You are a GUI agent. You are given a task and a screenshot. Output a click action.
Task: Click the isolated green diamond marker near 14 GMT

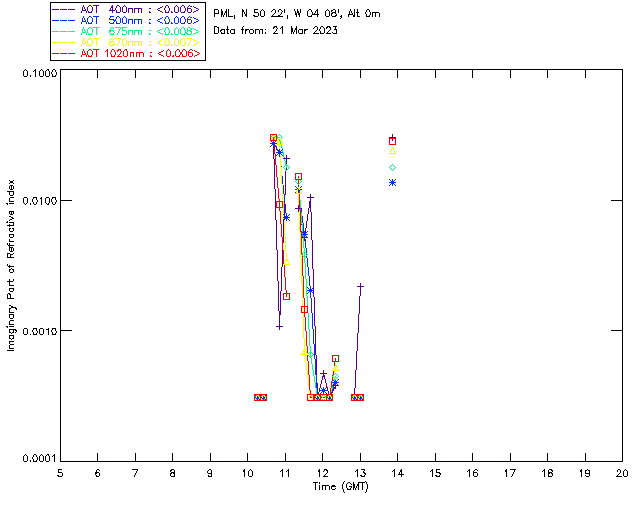click(x=393, y=167)
